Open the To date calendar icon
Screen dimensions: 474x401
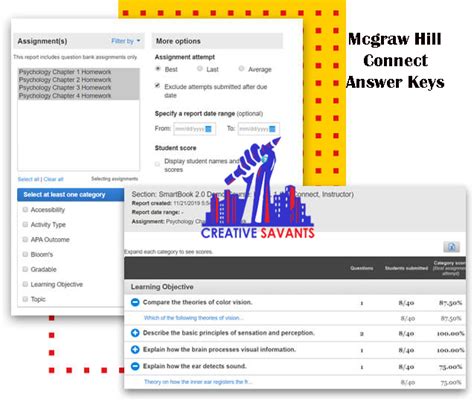click(272, 129)
